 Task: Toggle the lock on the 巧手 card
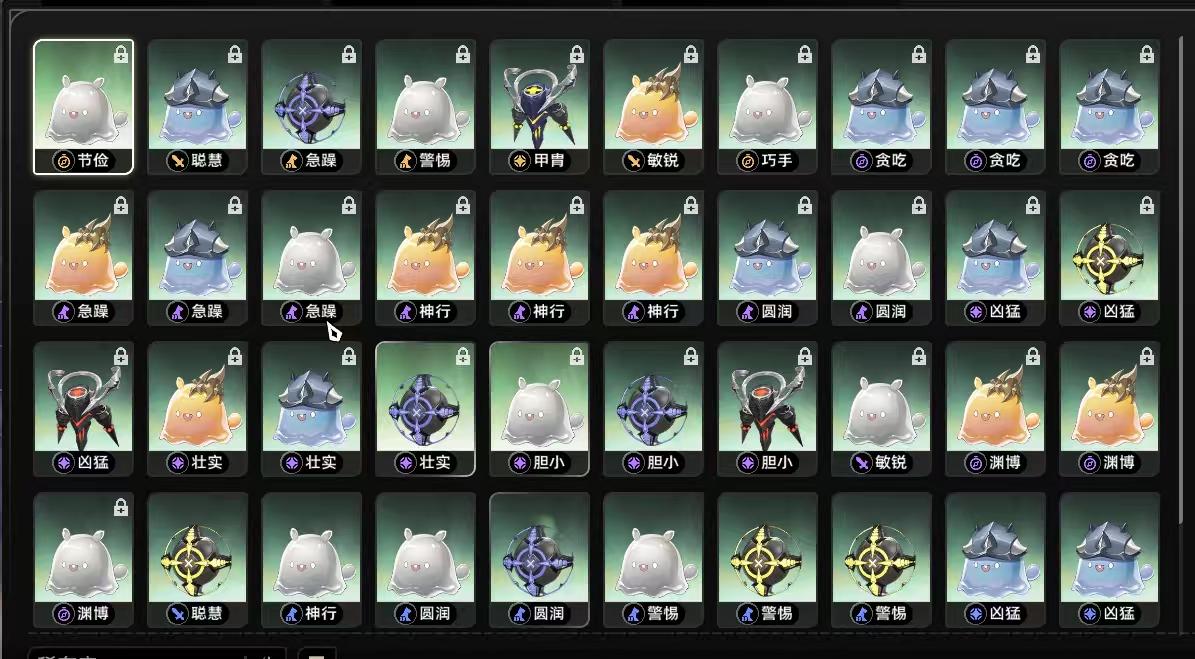pyautogui.click(x=805, y=55)
